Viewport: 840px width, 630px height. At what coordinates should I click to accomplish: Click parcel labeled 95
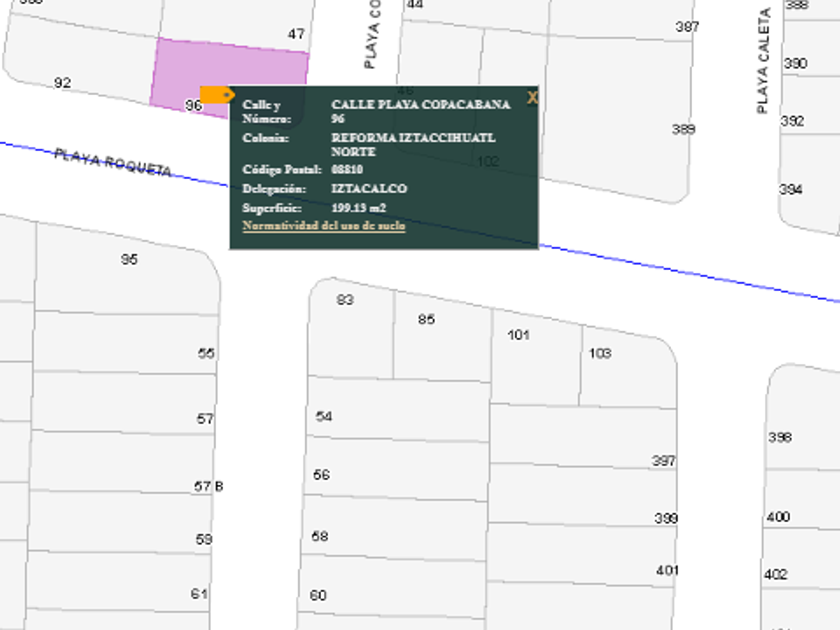pos(129,260)
